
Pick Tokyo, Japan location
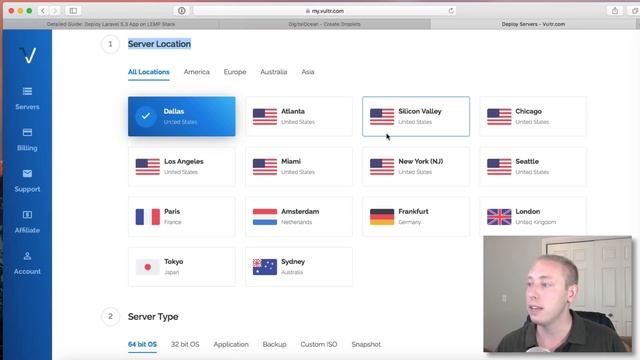pyautogui.click(x=182, y=267)
